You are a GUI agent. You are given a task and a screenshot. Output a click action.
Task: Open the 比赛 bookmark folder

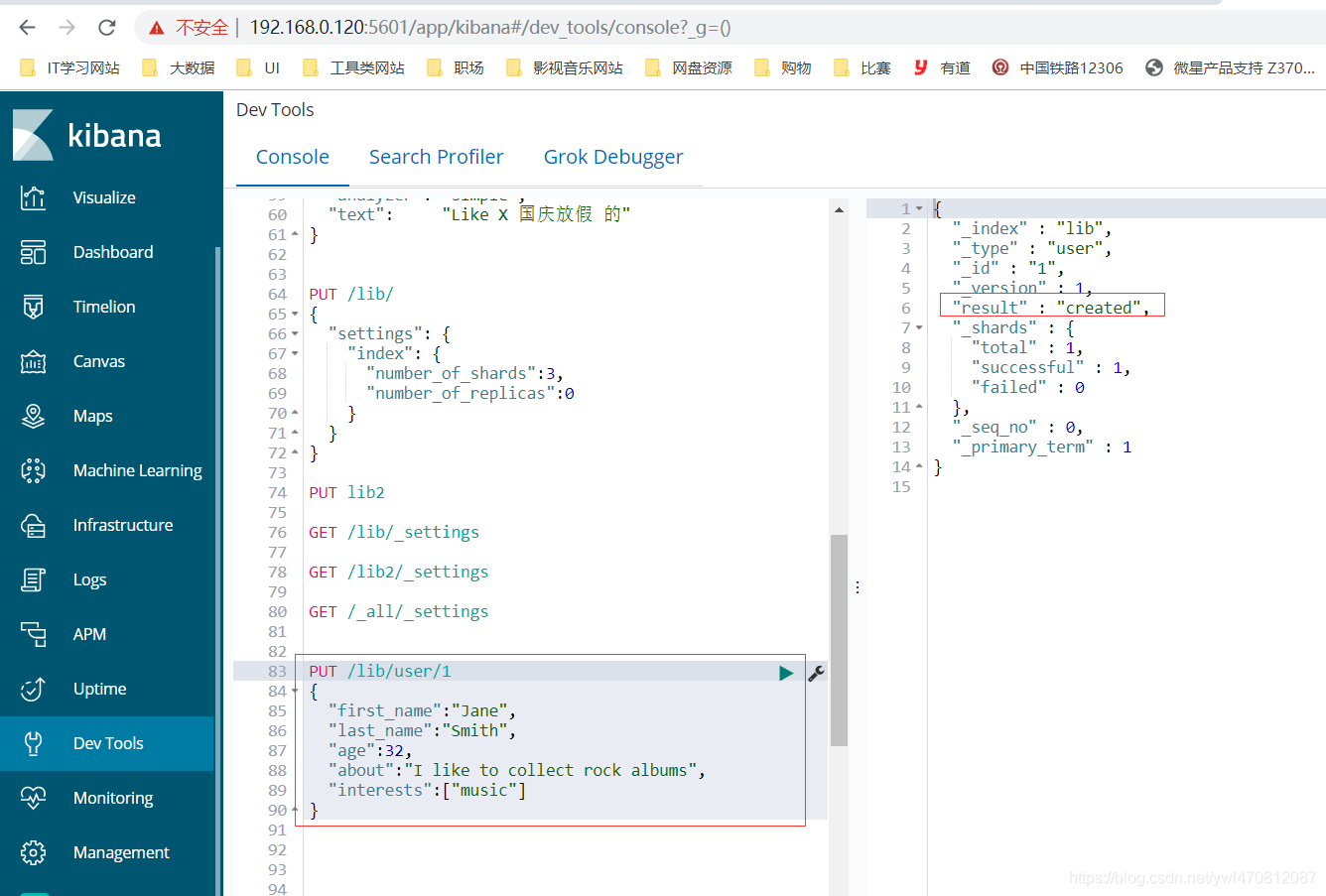pyautogui.click(x=862, y=67)
